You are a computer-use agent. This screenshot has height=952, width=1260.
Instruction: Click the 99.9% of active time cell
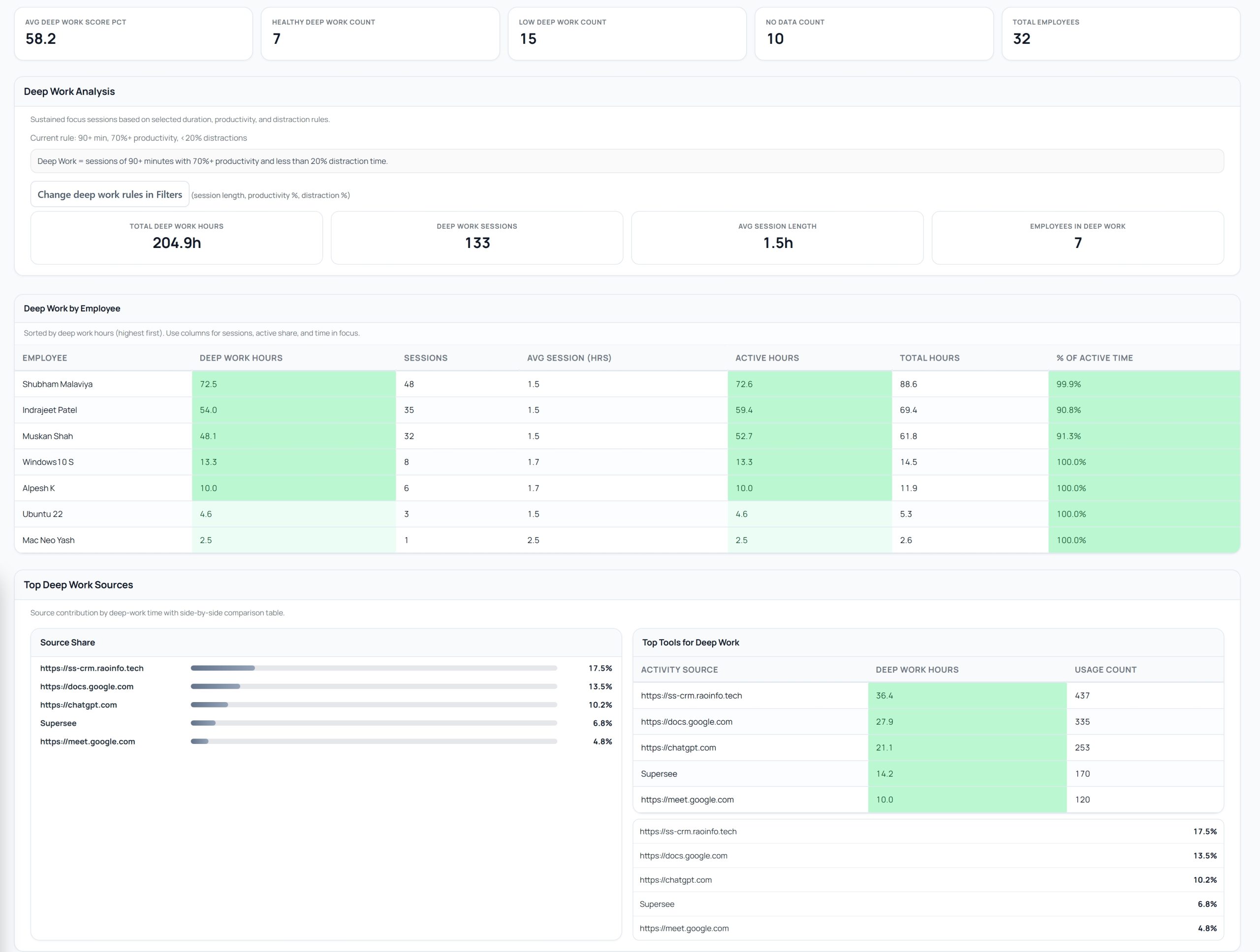[1144, 384]
